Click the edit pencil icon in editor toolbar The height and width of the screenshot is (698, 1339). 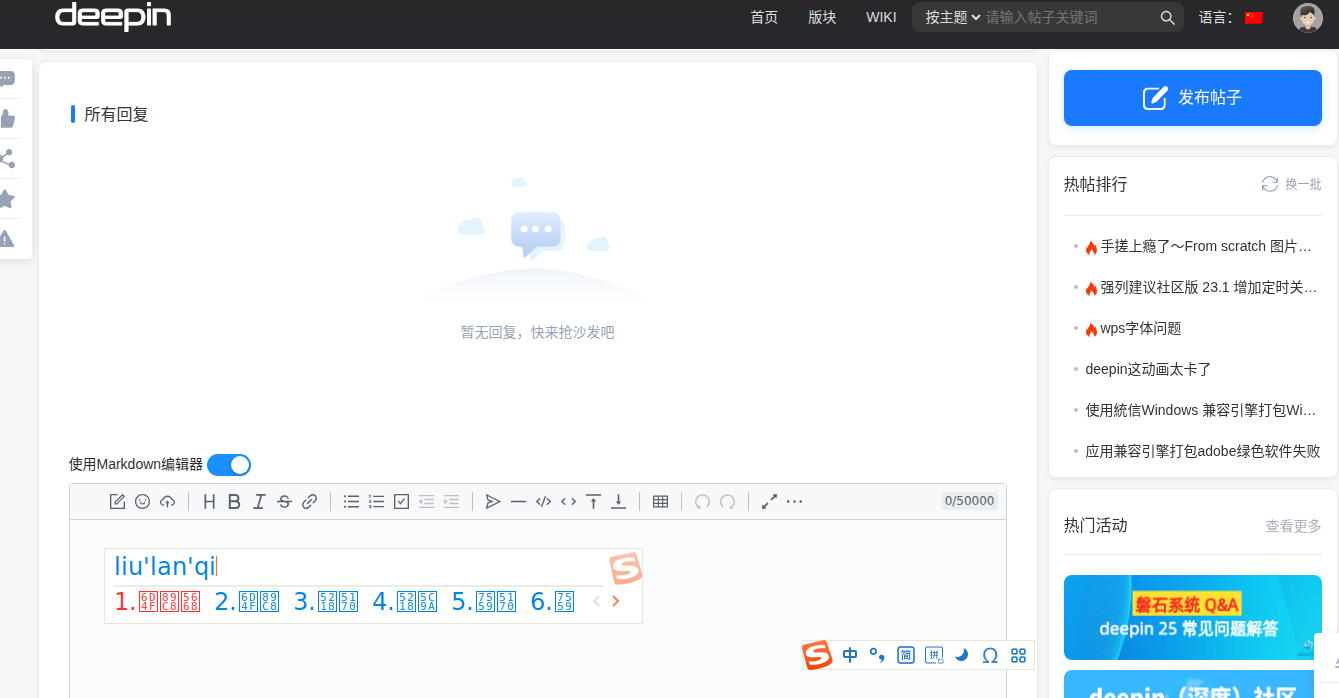(117, 501)
